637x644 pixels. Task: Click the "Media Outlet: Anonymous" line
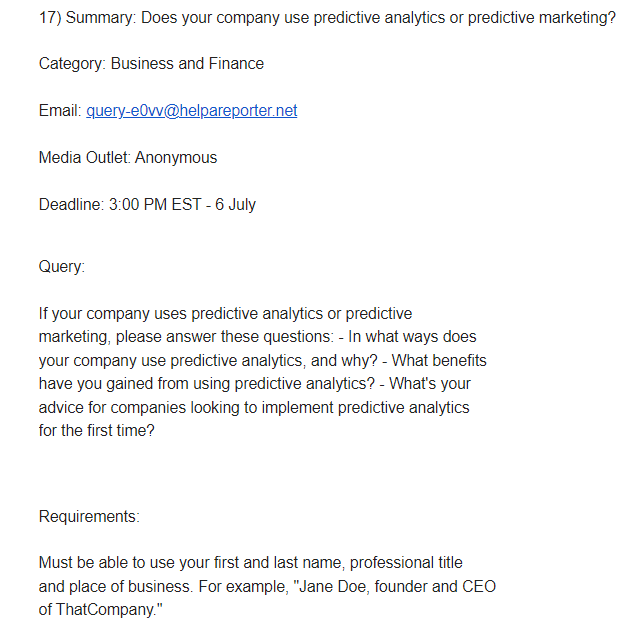127,158
